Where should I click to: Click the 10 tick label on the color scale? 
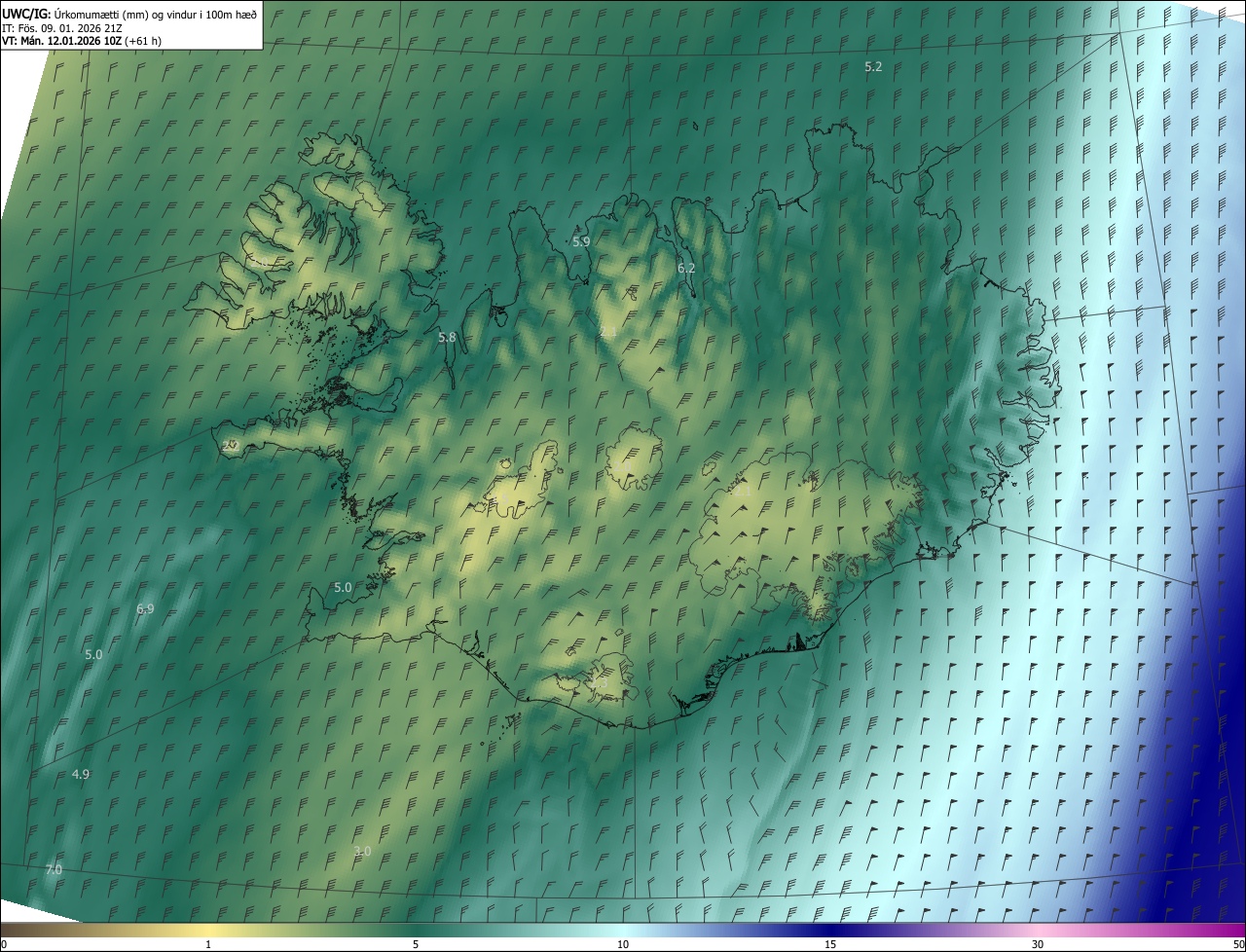(623, 944)
